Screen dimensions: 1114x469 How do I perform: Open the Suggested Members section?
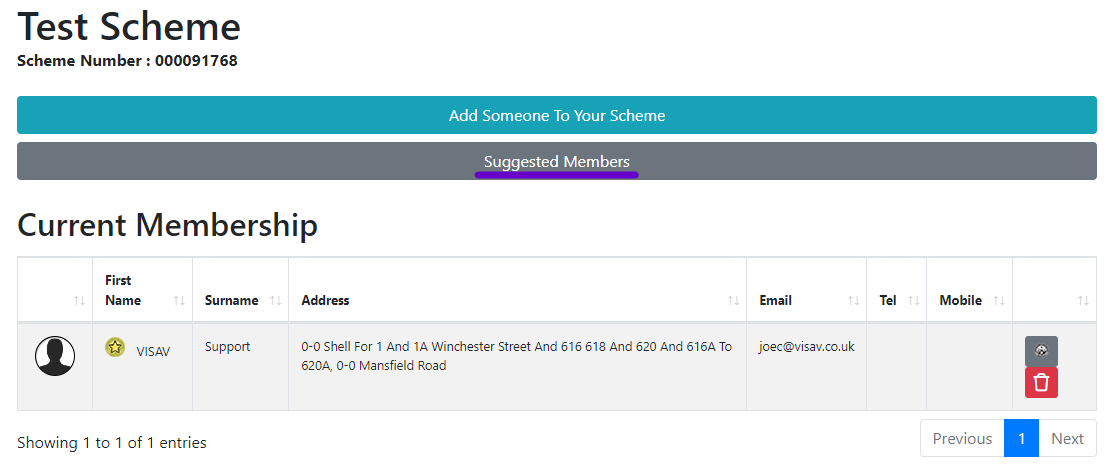557,161
